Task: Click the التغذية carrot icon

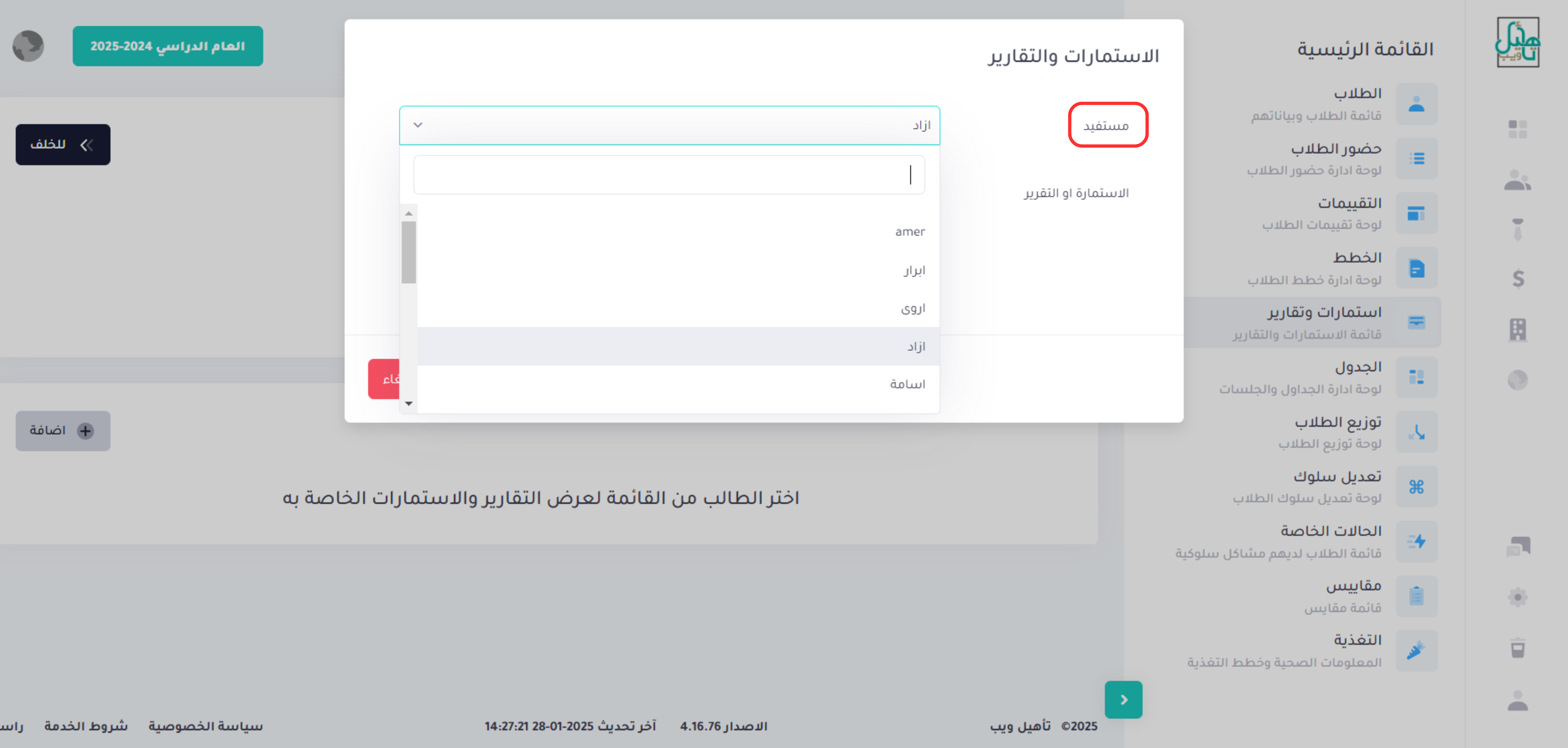Action: click(x=1416, y=651)
